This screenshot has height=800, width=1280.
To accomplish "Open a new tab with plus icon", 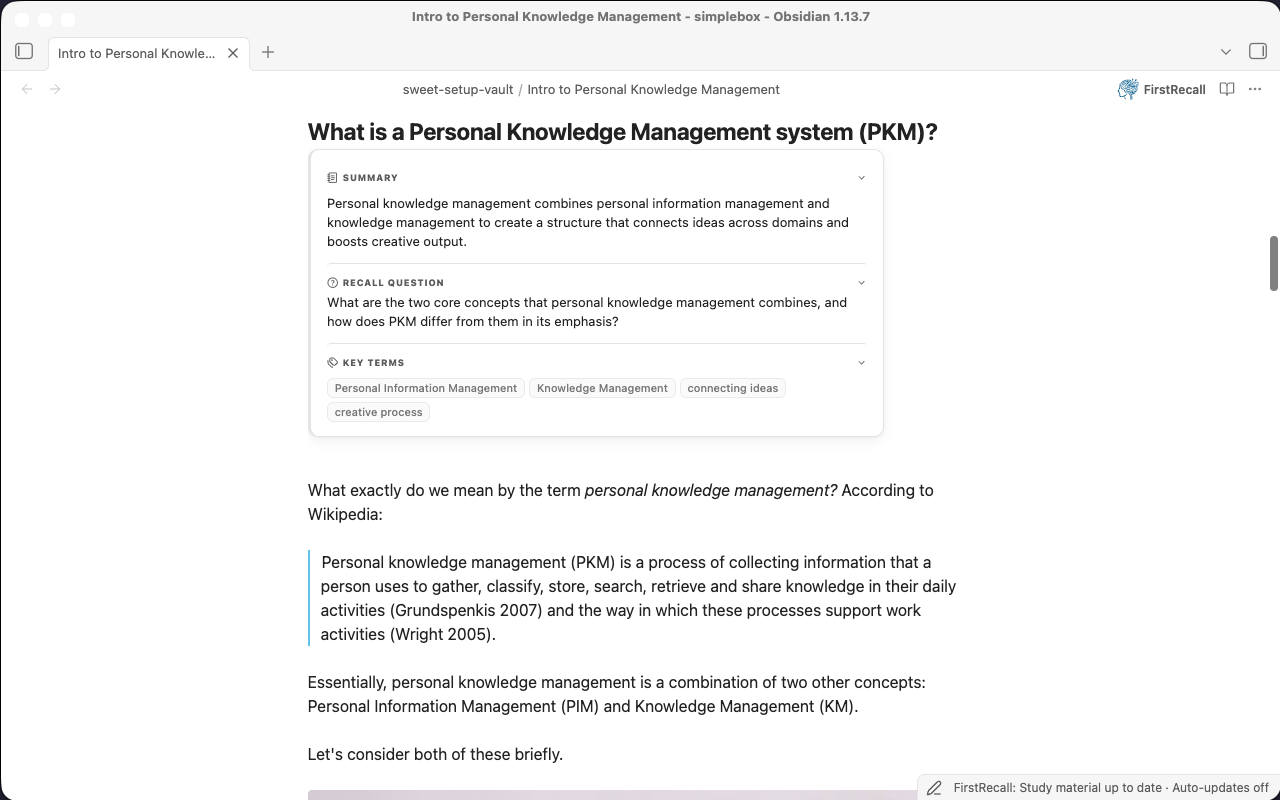I will click(x=268, y=52).
